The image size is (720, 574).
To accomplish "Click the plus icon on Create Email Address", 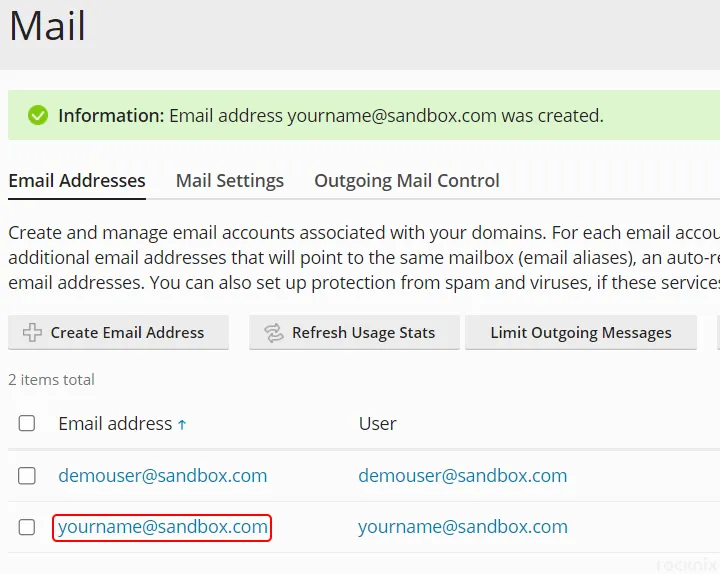I will tap(32, 332).
